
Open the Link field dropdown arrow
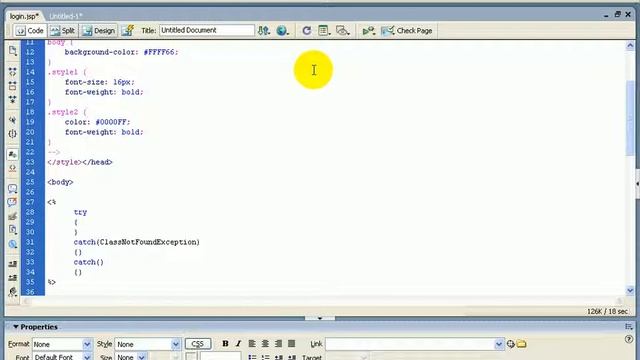tap(499, 344)
